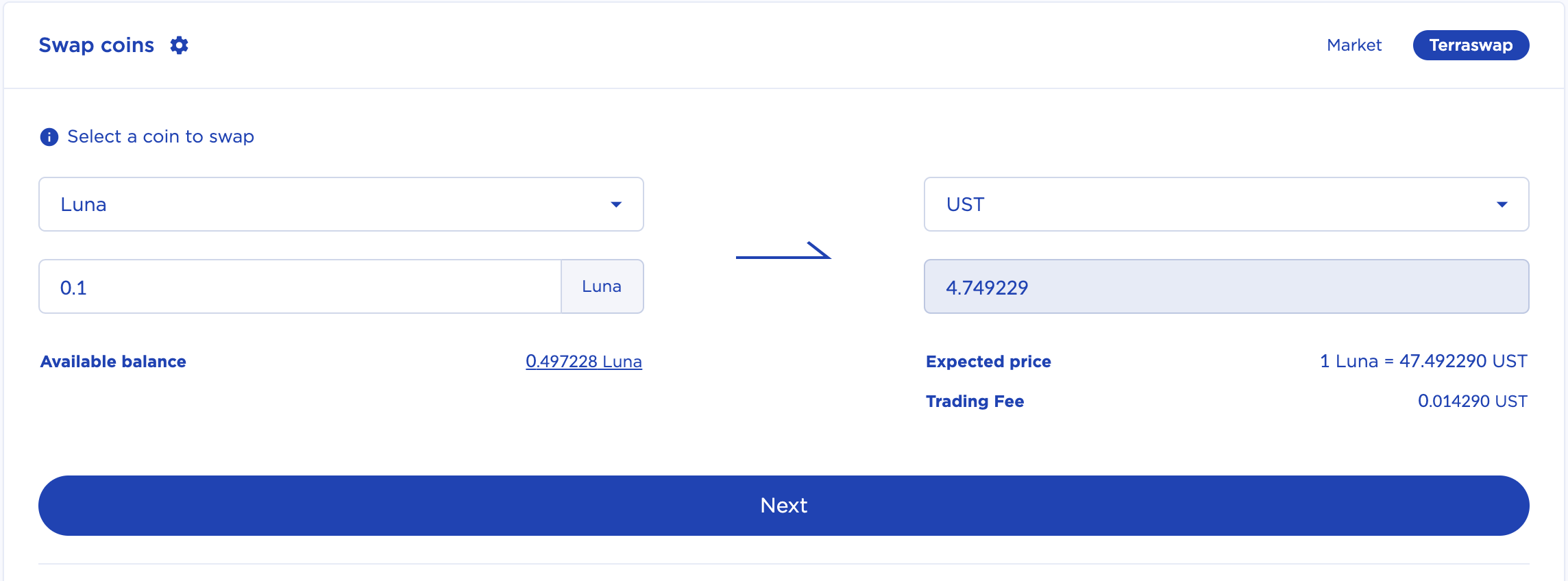1568x581 pixels.
Task: Expand the UST coin dropdown arrow
Action: point(1502,204)
